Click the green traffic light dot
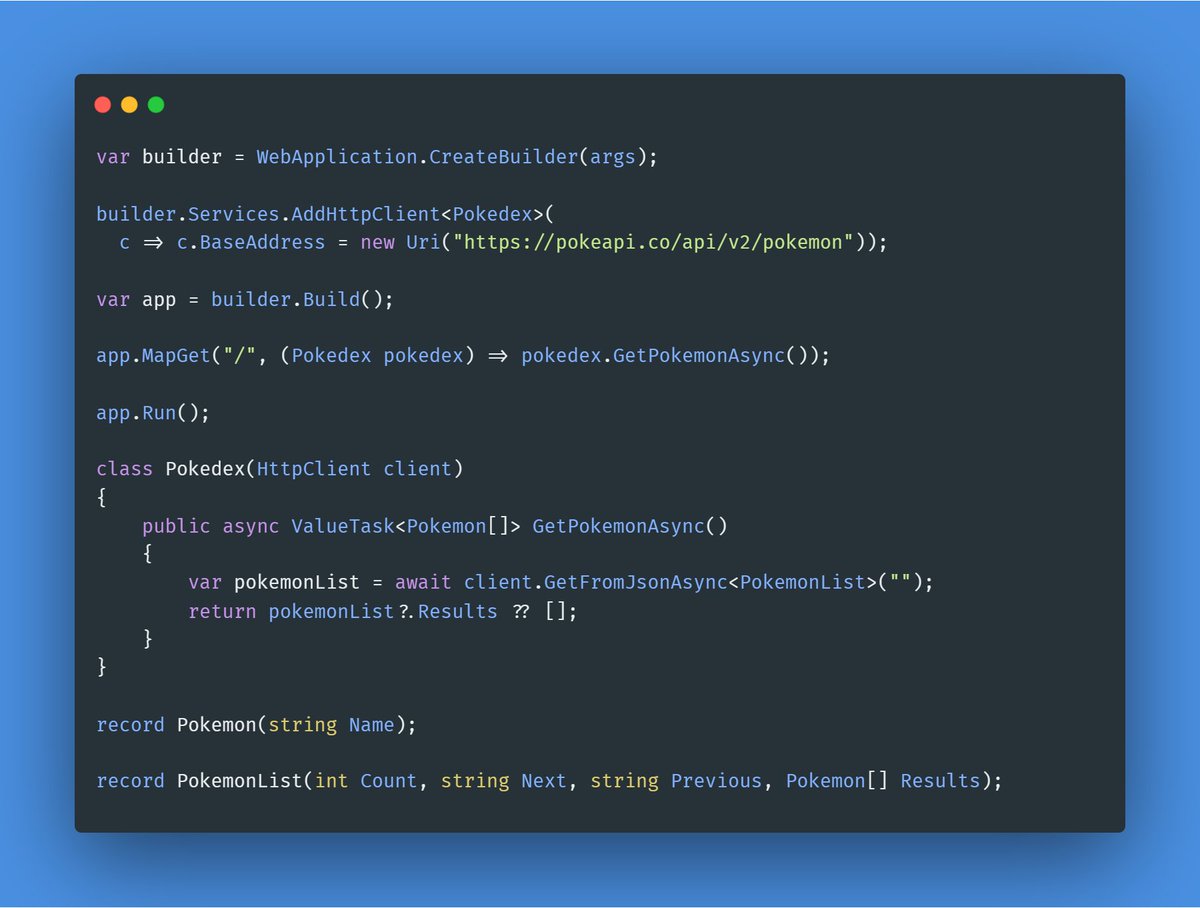Image resolution: width=1200 pixels, height=908 pixels. tap(154, 104)
